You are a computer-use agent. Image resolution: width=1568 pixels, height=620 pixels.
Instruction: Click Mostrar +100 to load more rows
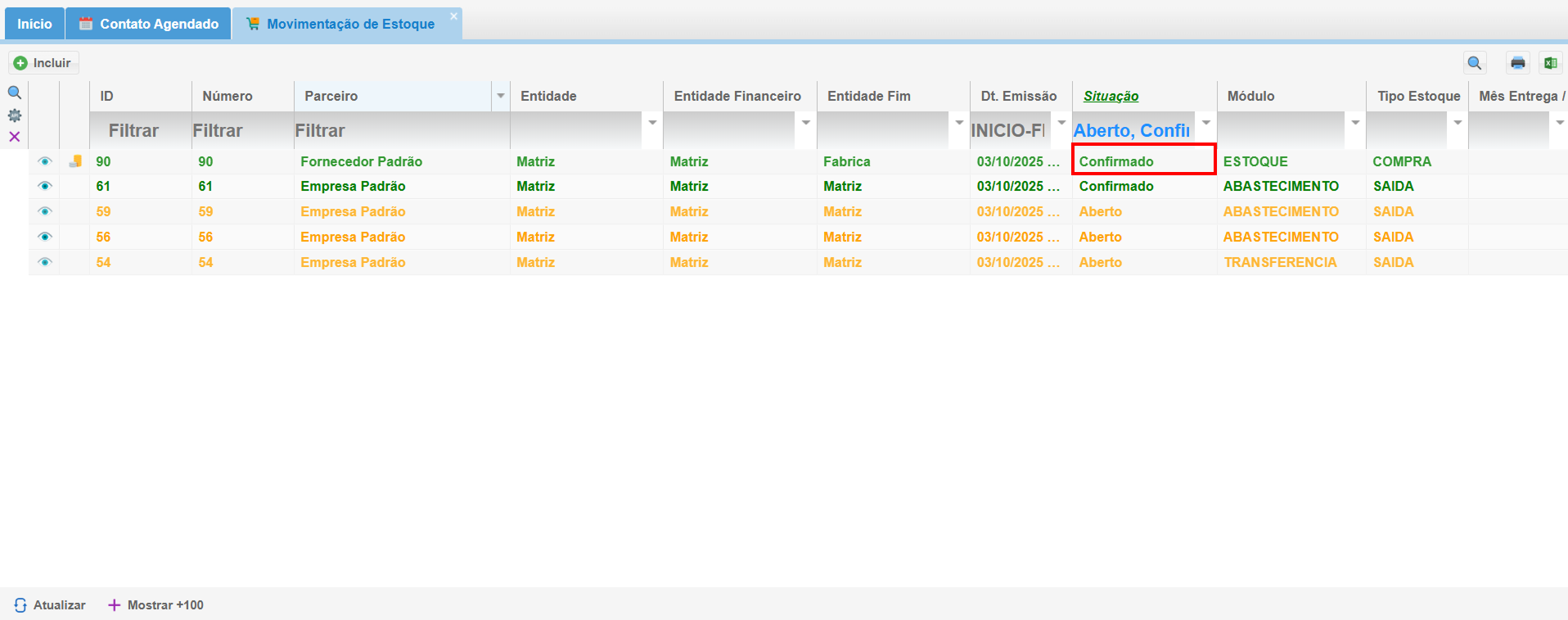click(x=156, y=605)
